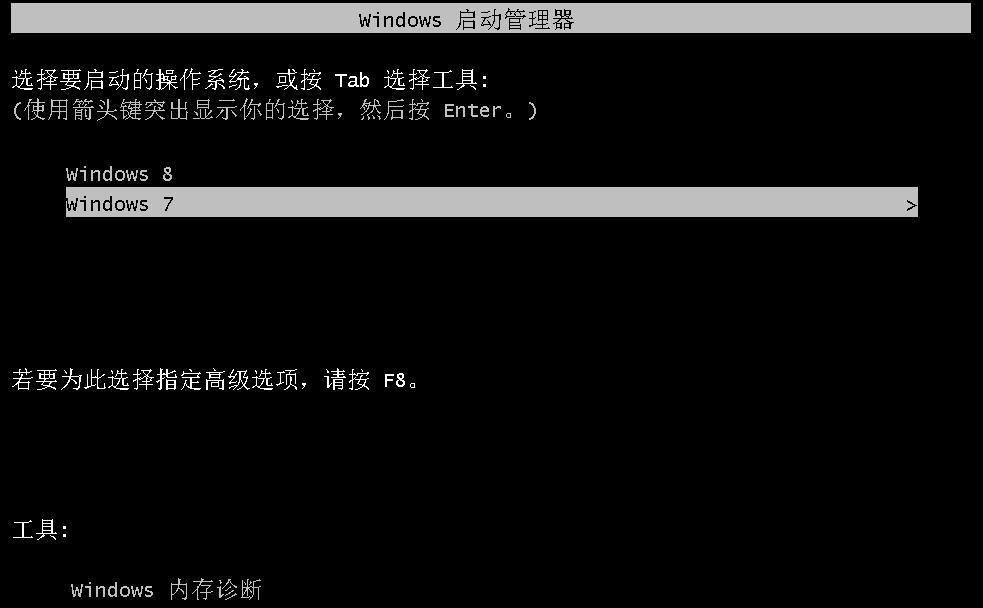The height and width of the screenshot is (608, 983).
Task: Click the 然后按 text before Enter
Action: 395,110
